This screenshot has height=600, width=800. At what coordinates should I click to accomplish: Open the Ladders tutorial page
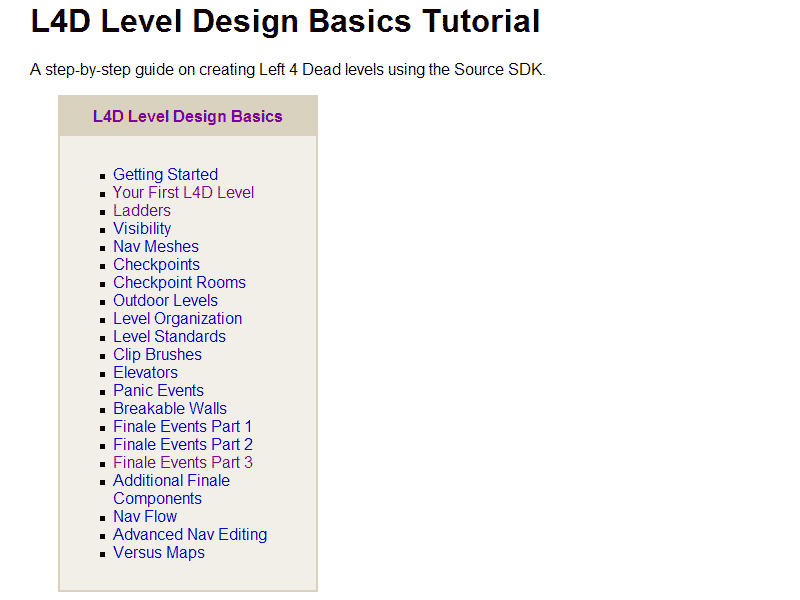pyautogui.click(x=141, y=211)
